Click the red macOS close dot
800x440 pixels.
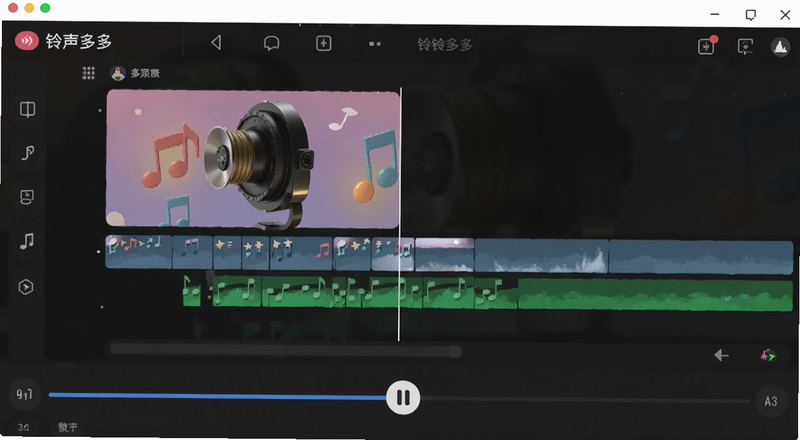13,8
